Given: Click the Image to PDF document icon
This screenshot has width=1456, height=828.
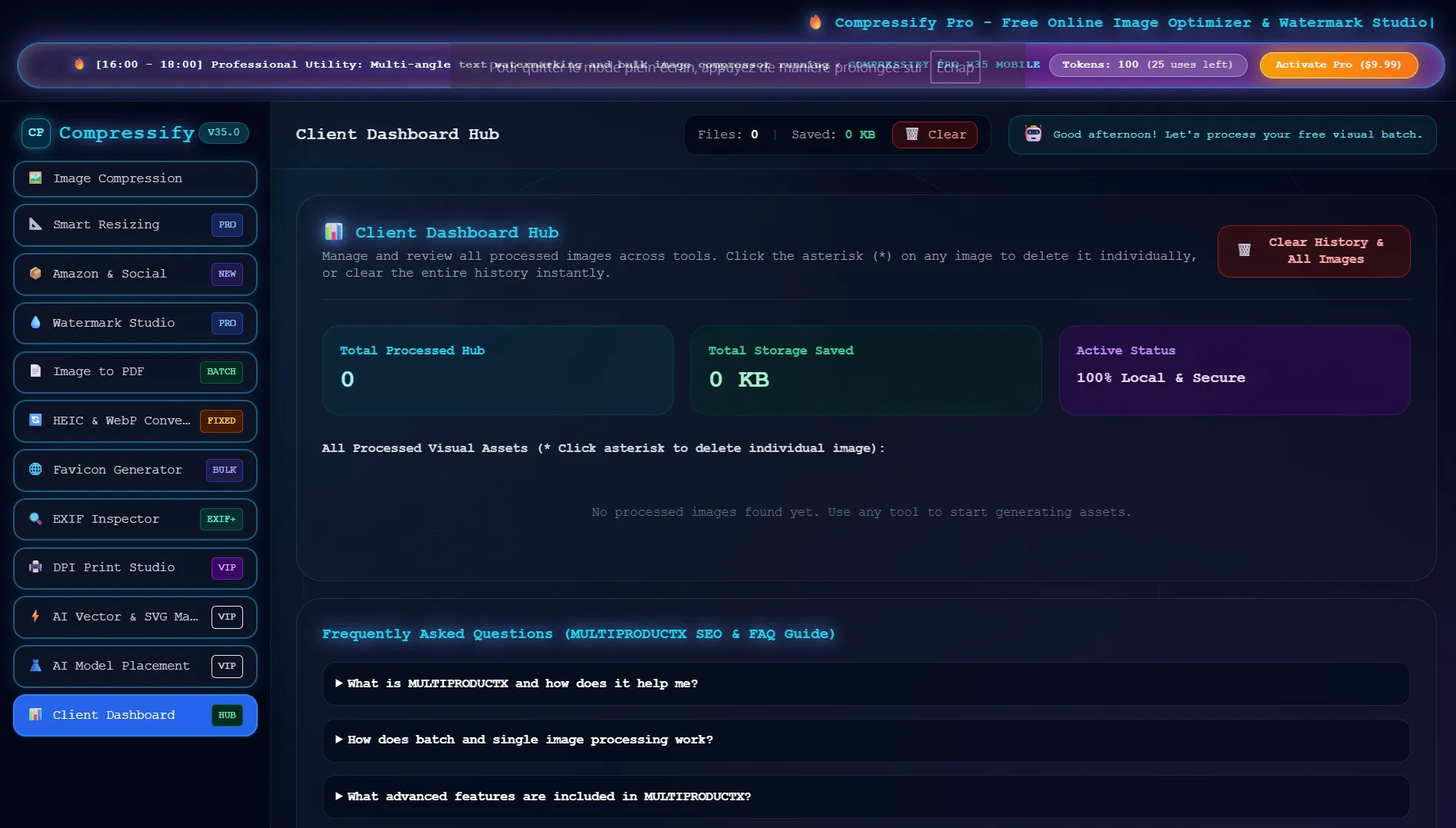Looking at the screenshot, I should pos(35,371).
